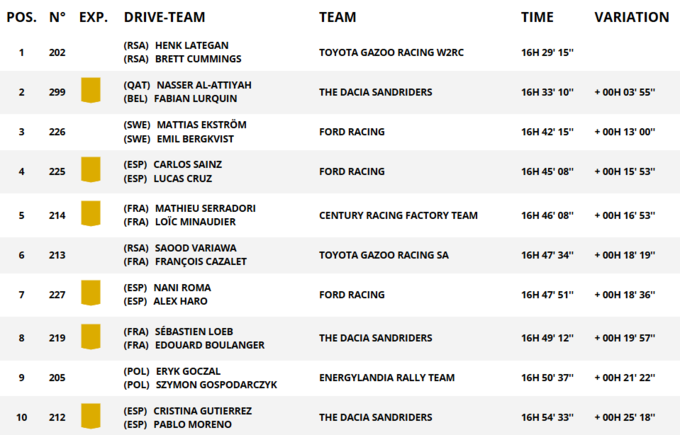680x435 pixels.
Task: Click the yellow EXP badge for car 299
Action: tap(91, 92)
